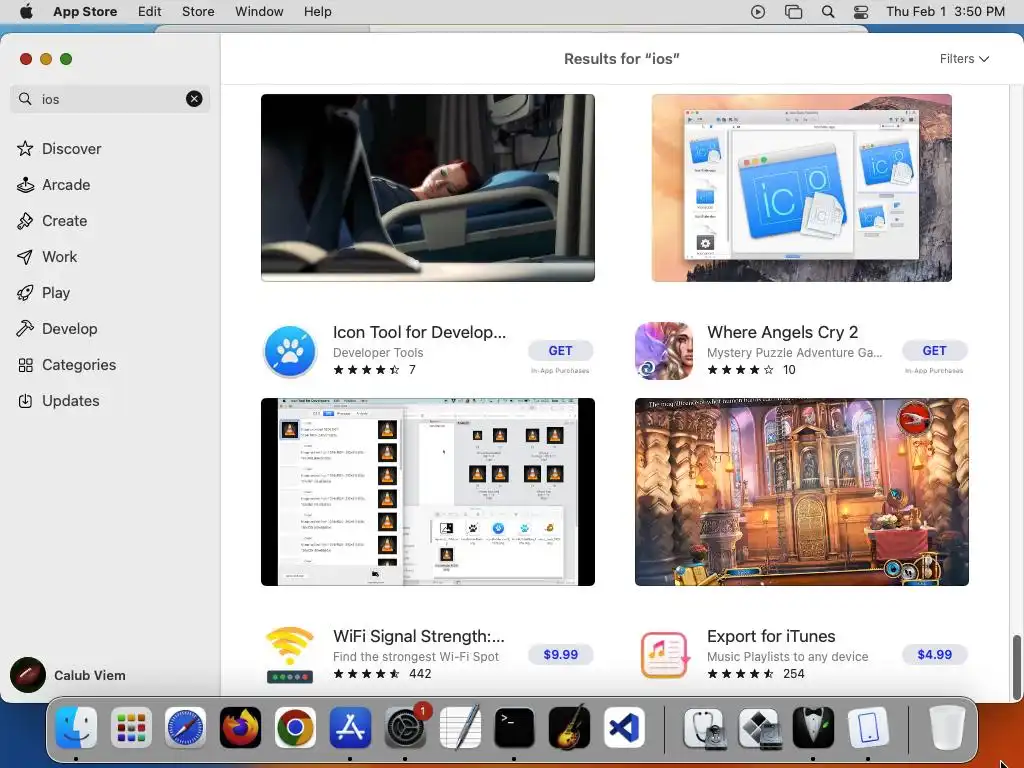The image size is (1024, 768).
Task: Get Icon Tool for Developers app
Action: pos(560,351)
